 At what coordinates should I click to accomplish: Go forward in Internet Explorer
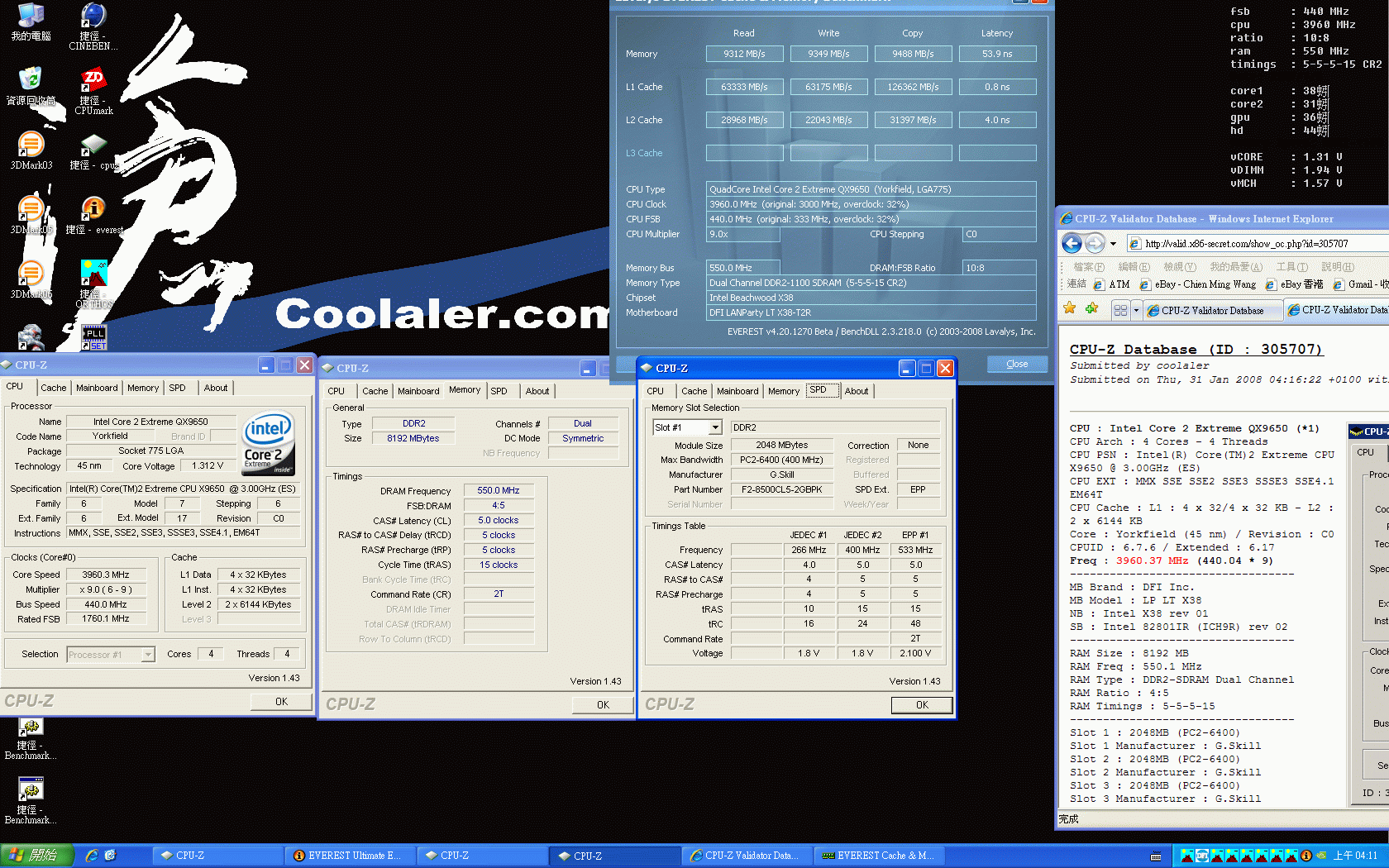coord(1095,243)
